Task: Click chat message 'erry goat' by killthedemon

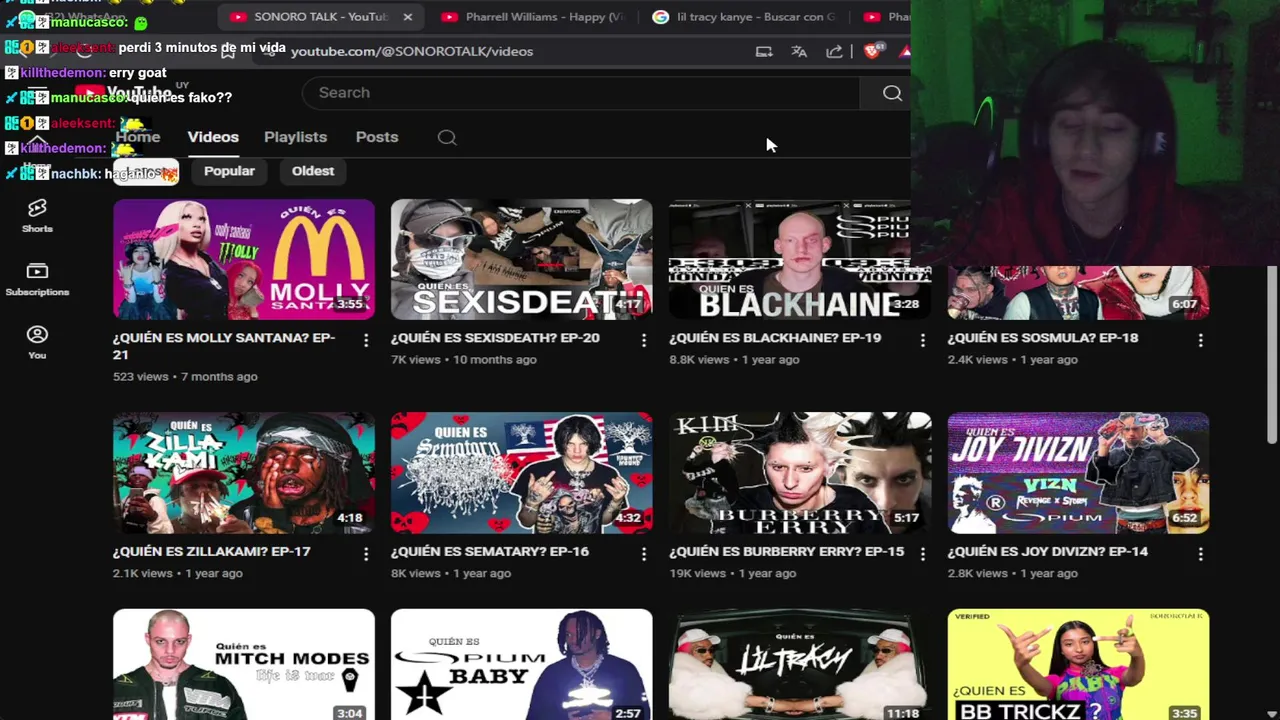Action: pos(137,73)
